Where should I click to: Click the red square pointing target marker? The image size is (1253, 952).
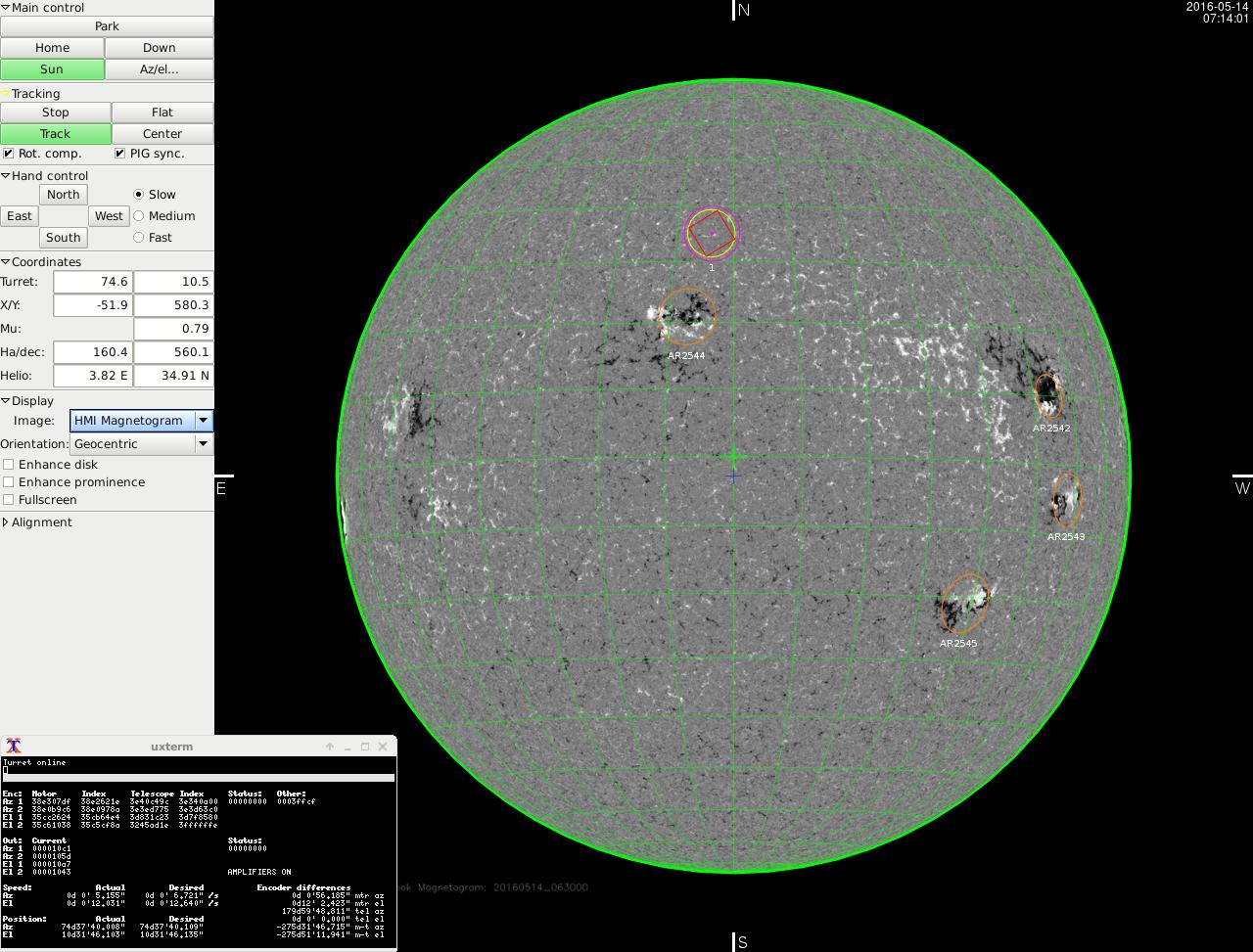pos(712,234)
